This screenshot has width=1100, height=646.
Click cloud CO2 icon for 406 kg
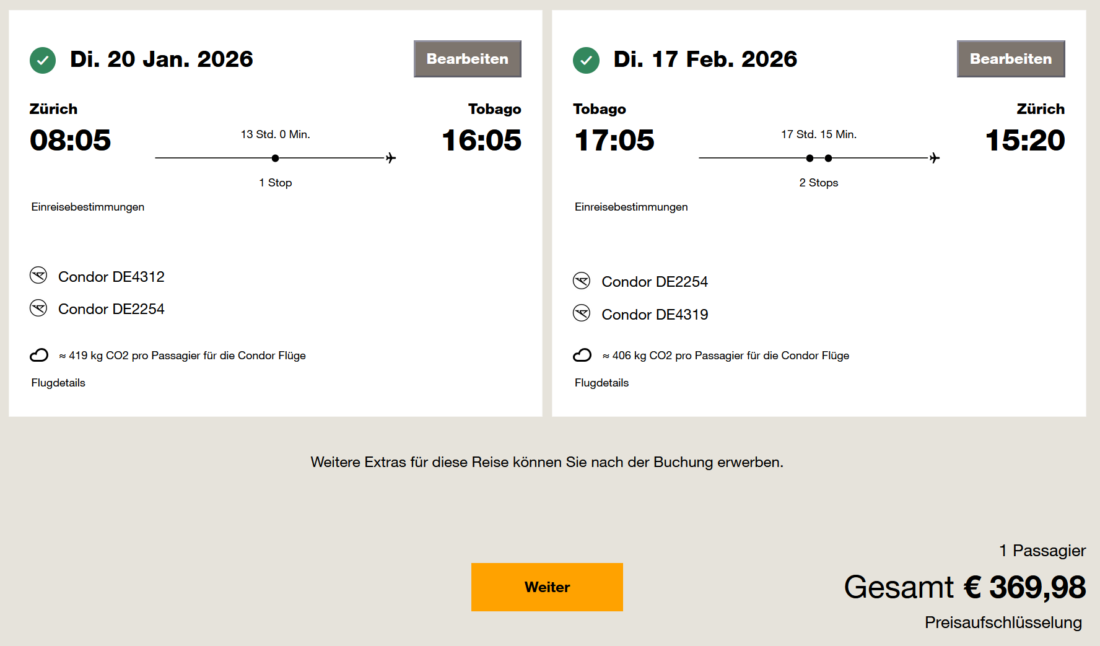tap(582, 355)
